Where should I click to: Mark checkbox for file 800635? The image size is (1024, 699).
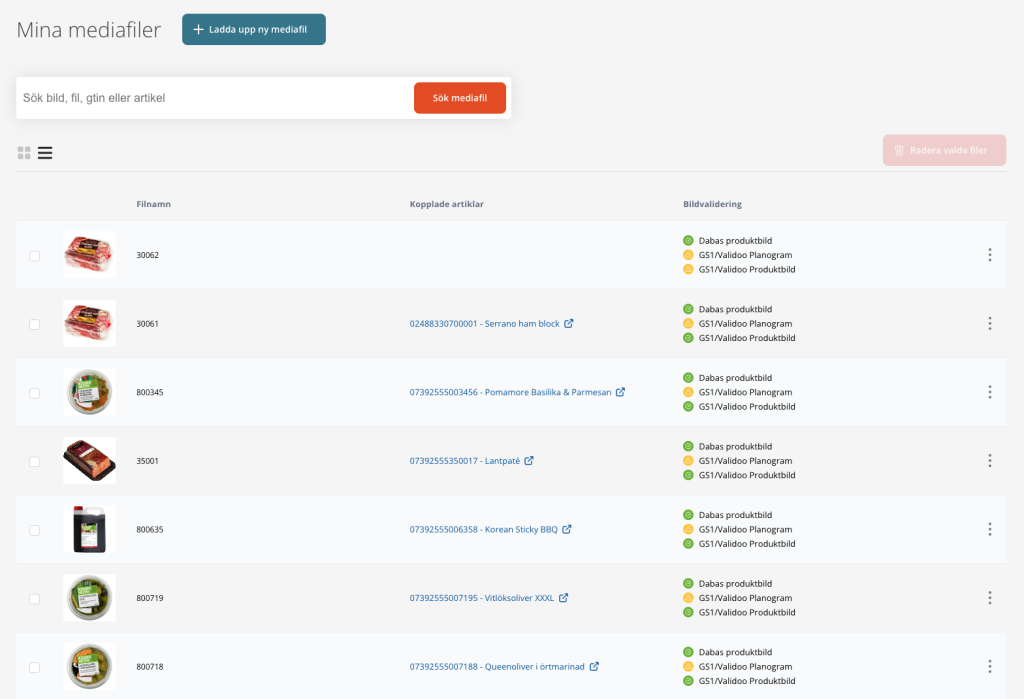(35, 530)
